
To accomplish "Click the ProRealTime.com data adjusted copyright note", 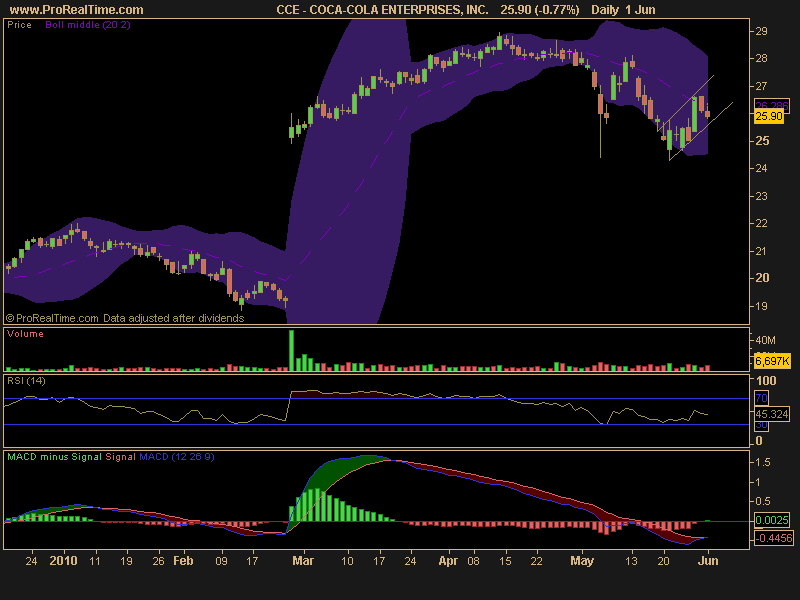I will coord(125,318).
